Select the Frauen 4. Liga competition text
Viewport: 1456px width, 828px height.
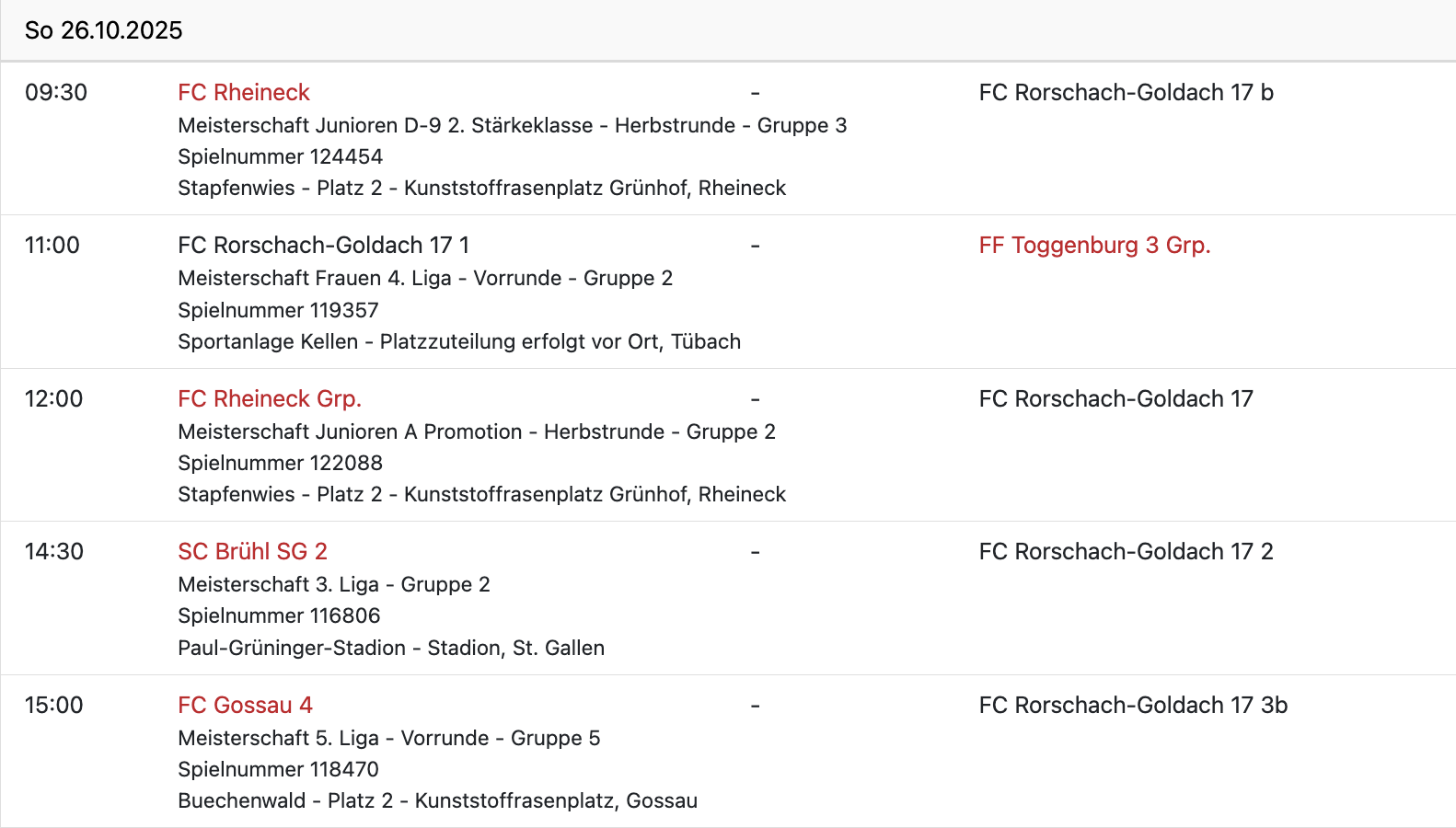[425, 278]
